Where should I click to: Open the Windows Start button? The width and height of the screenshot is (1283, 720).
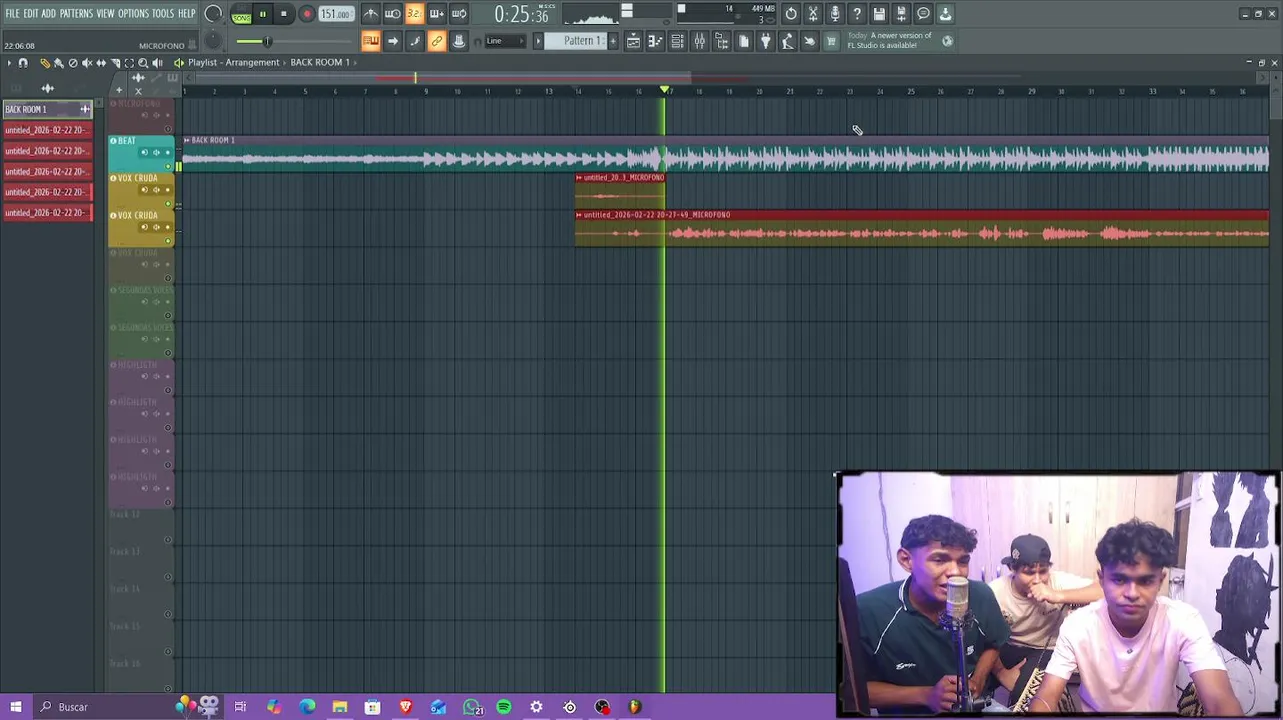point(15,707)
